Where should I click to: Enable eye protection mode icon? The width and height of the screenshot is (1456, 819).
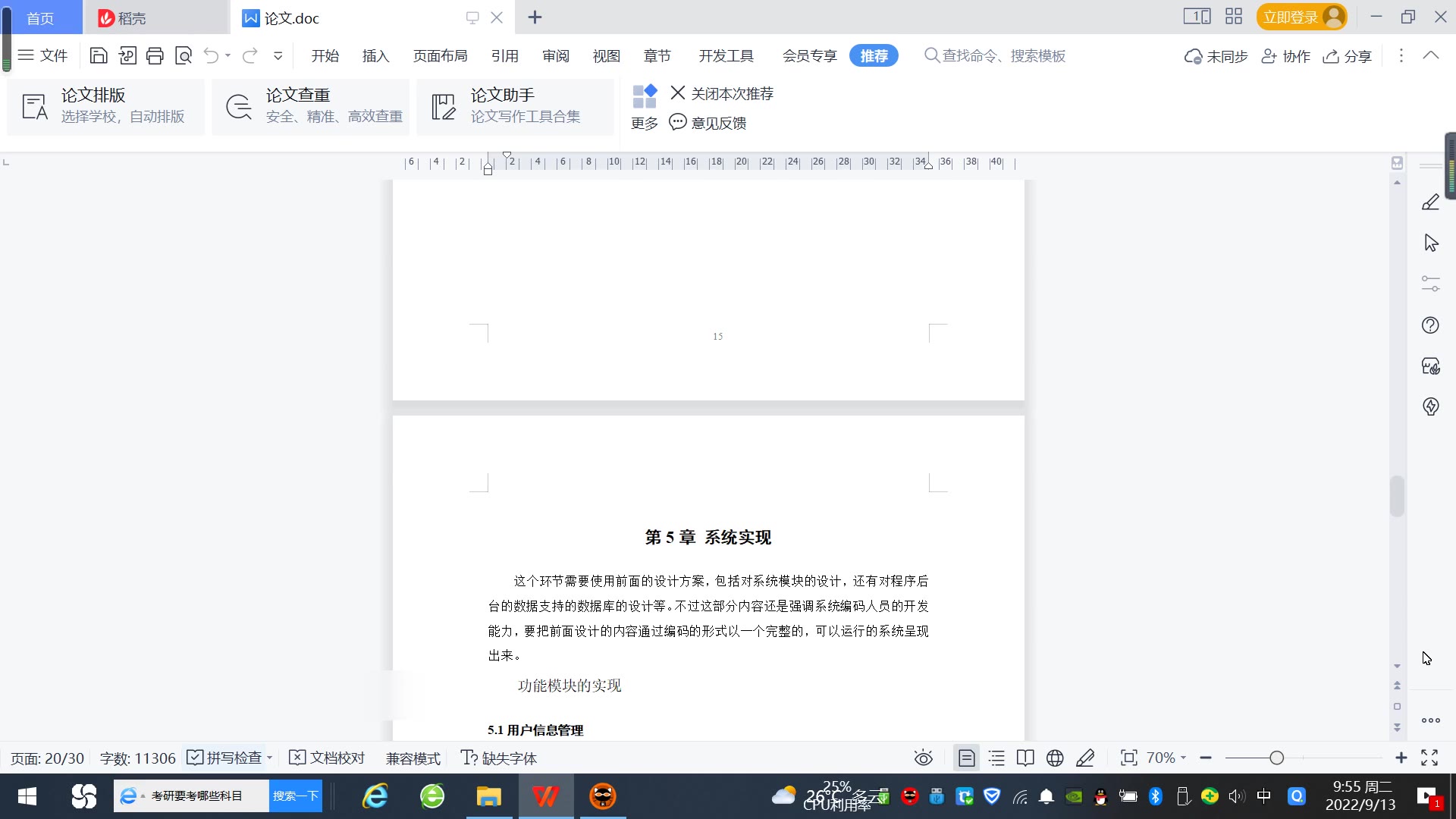[x=923, y=758]
